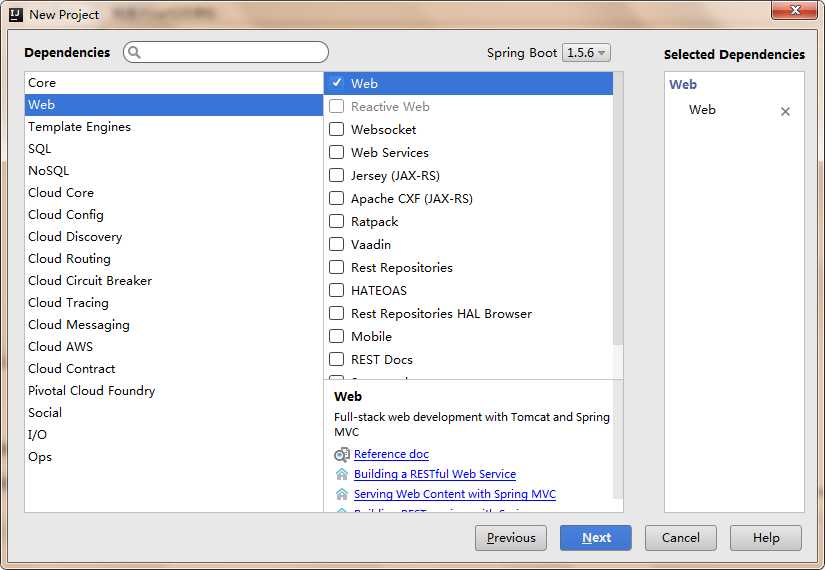Tick the Jersey (JAX-RS) checkbox
The height and width of the screenshot is (570, 825).
pos(337,175)
